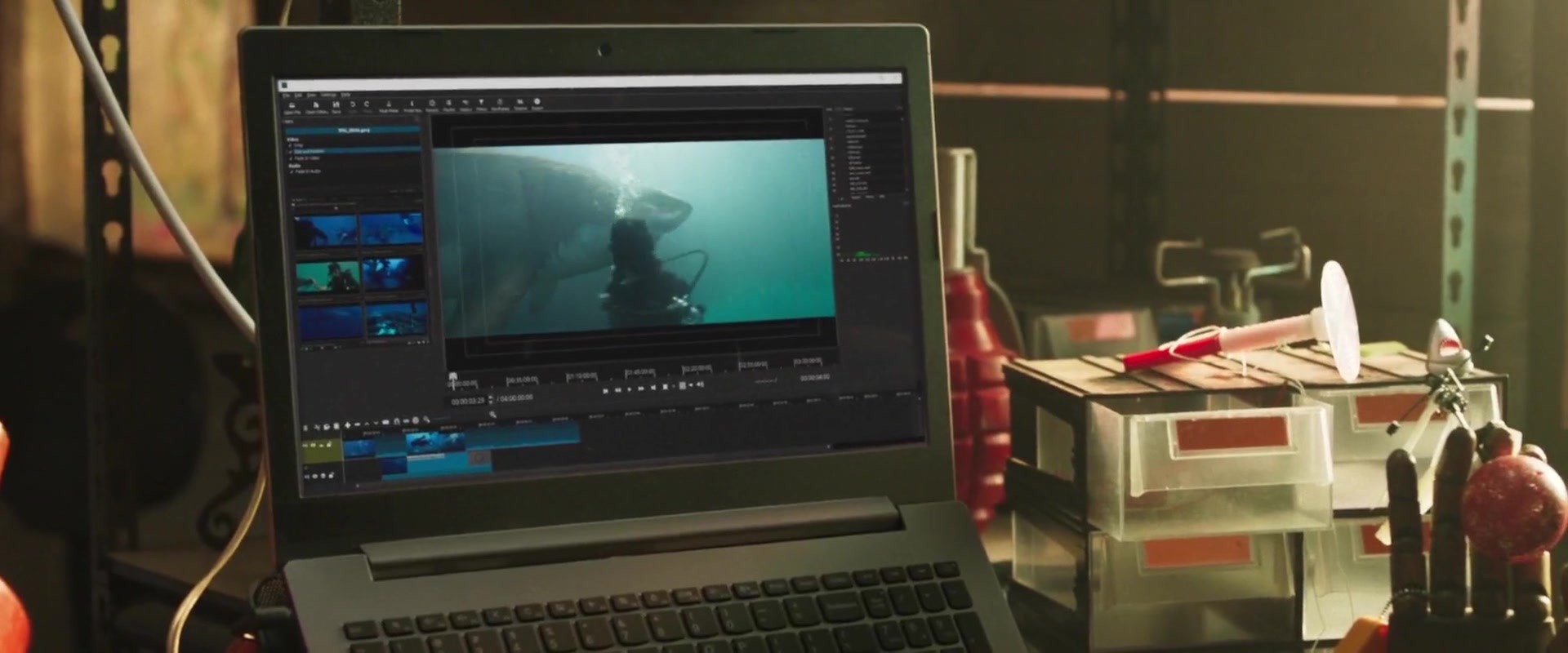The width and height of the screenshot is (1568, 653).
Task: Select the second clip on the top timeline track
Action: [x=434, y=443]
